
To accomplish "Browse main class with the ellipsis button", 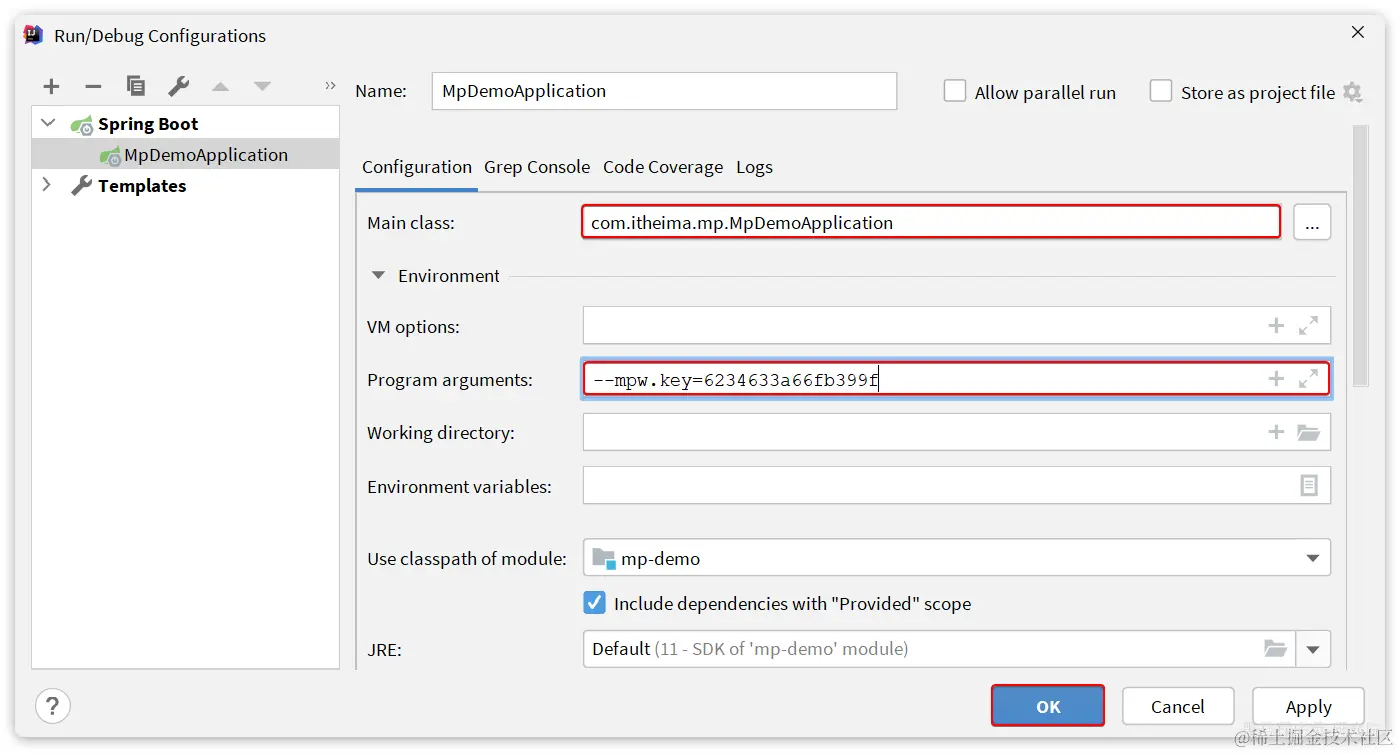I will tap(1312, 223).
